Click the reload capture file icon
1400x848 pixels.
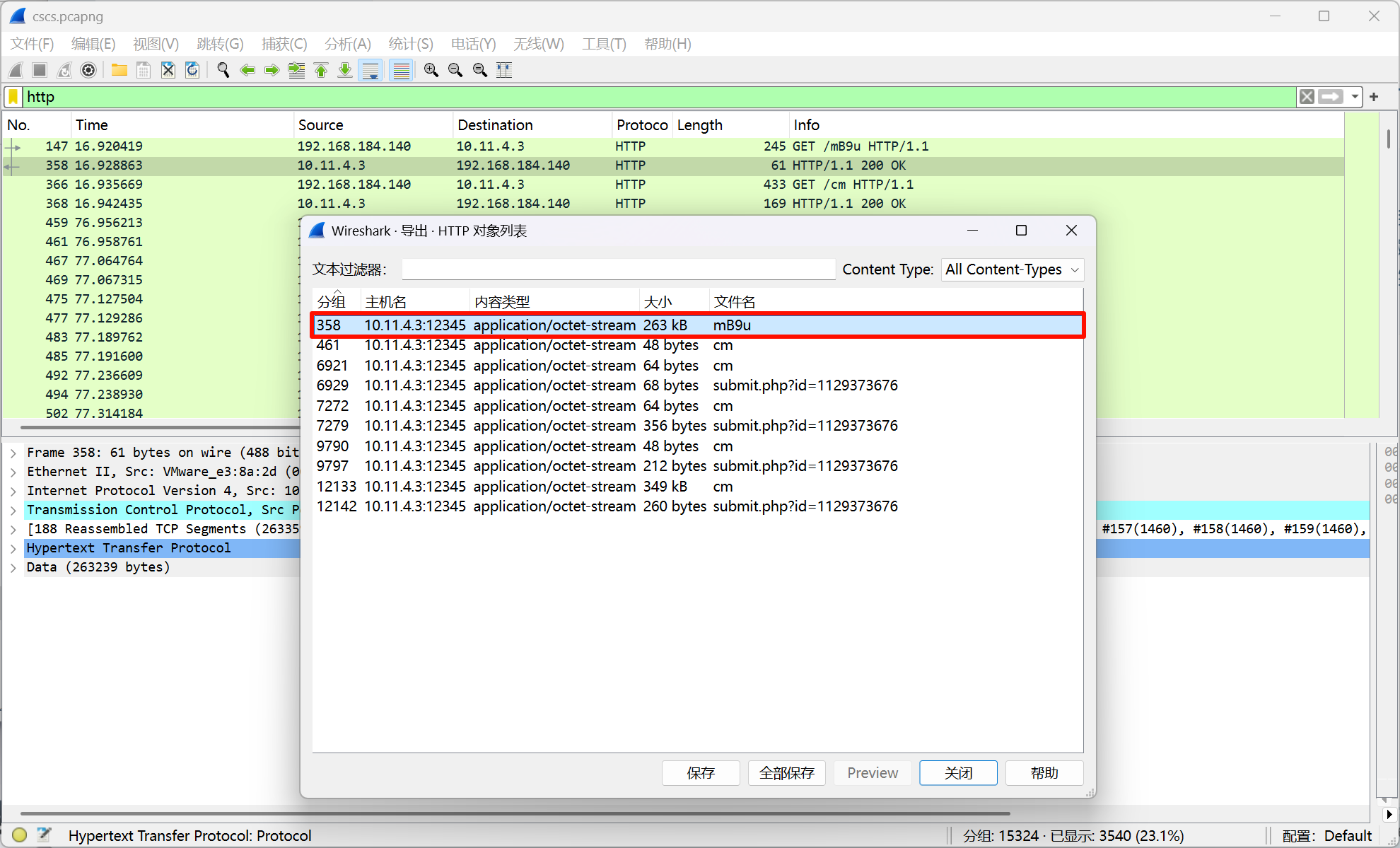(192, 70)
